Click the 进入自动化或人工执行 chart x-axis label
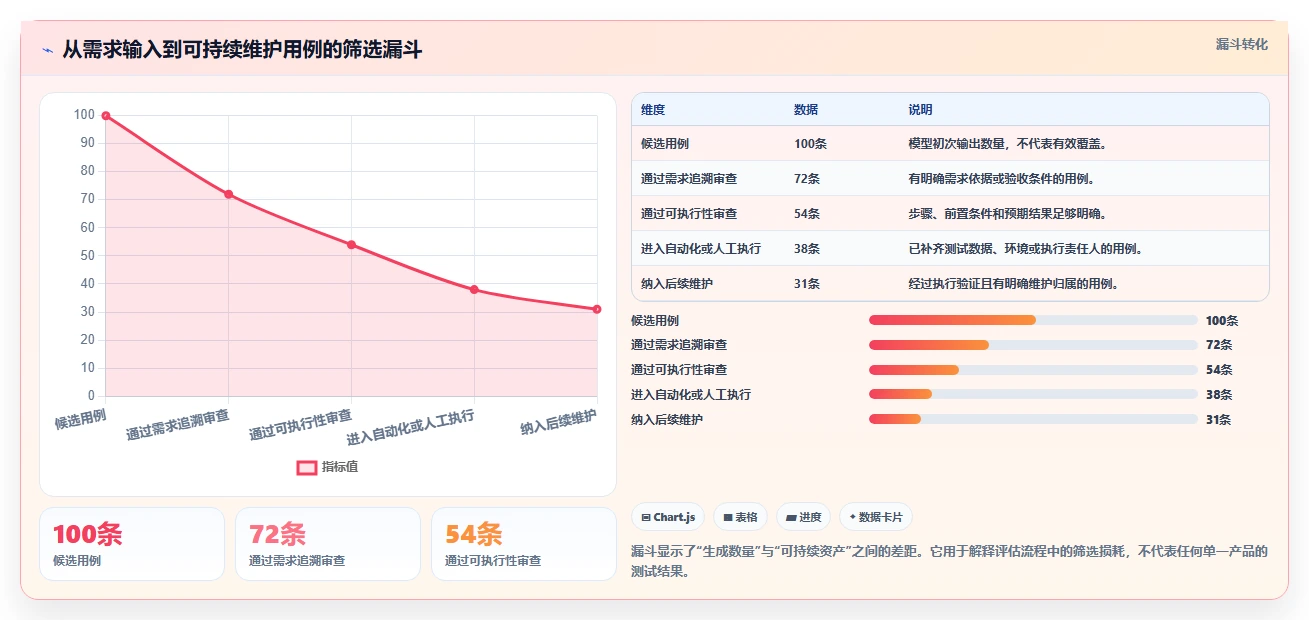Screen dimensions: 1309x620 [x=411, y=427]
